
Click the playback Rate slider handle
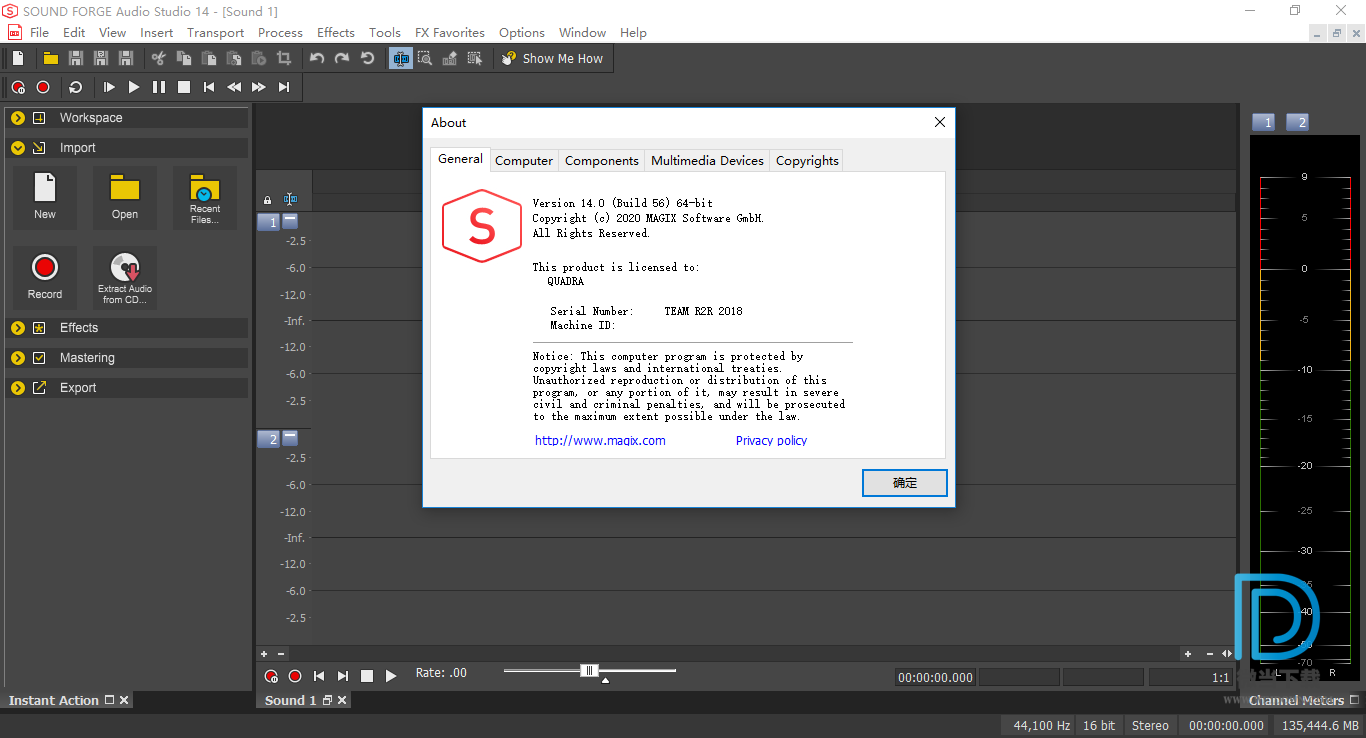point(589,671)
